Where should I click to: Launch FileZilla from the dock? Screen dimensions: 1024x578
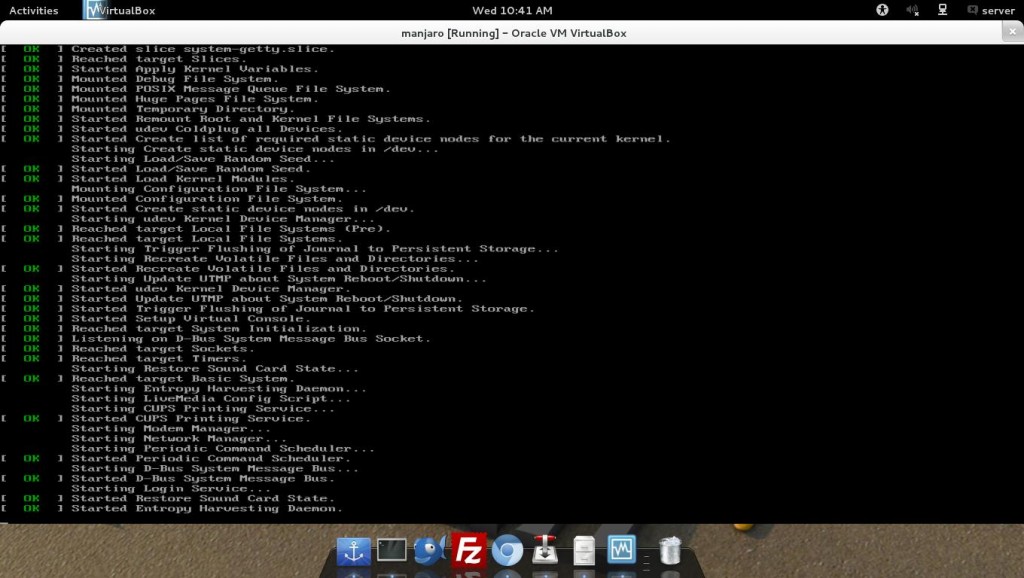[469, 550]
